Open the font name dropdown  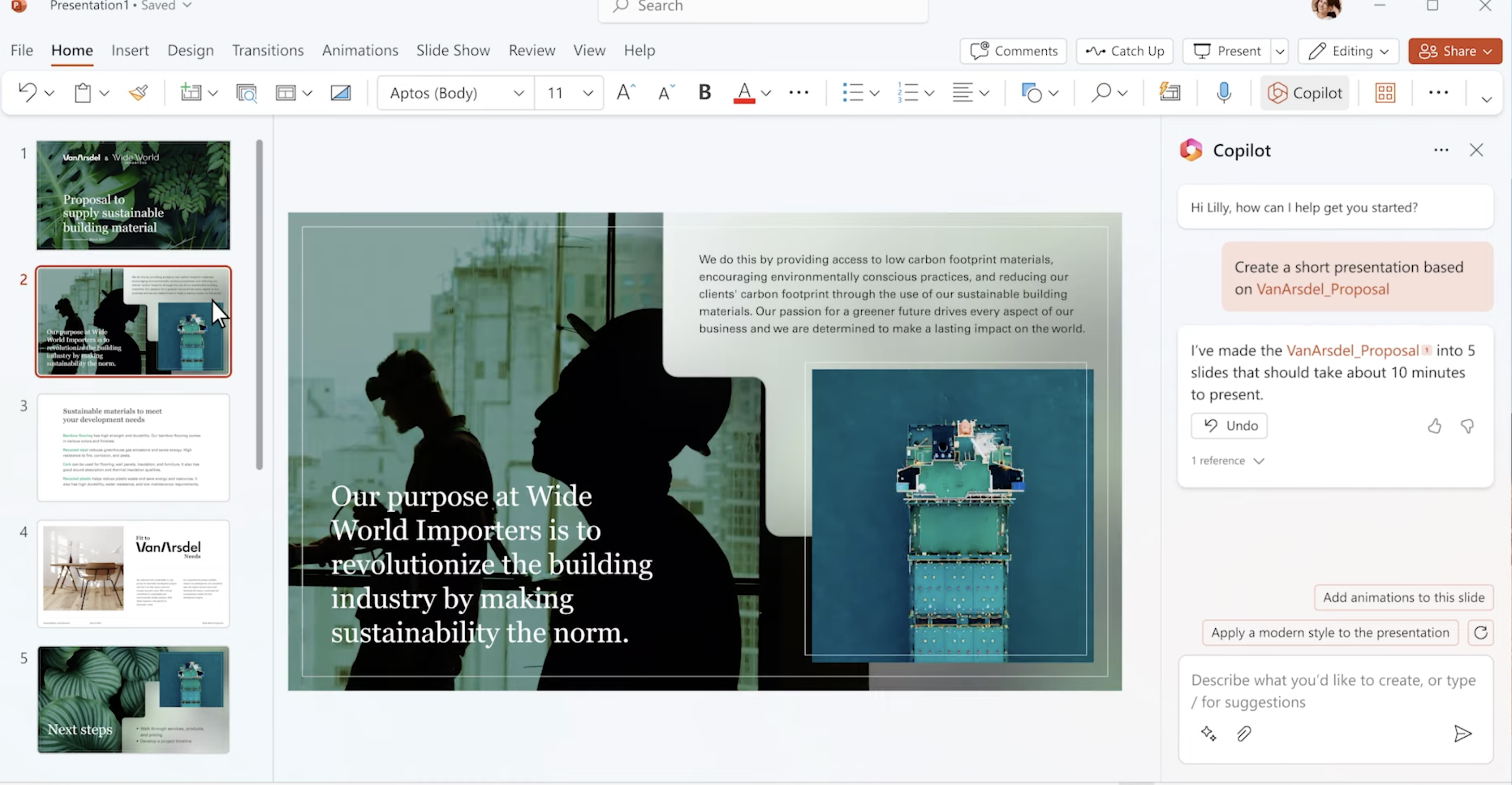[518, 93]
